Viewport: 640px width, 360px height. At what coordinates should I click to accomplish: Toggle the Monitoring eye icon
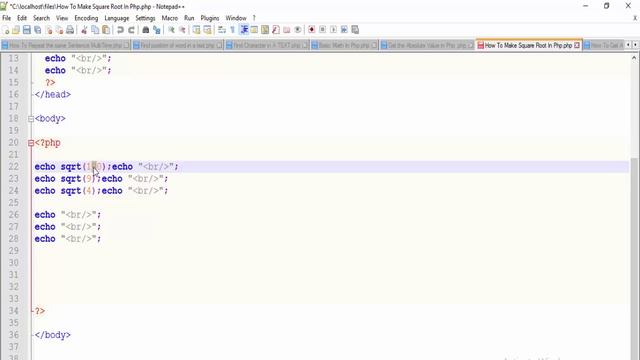click(298, 30)
